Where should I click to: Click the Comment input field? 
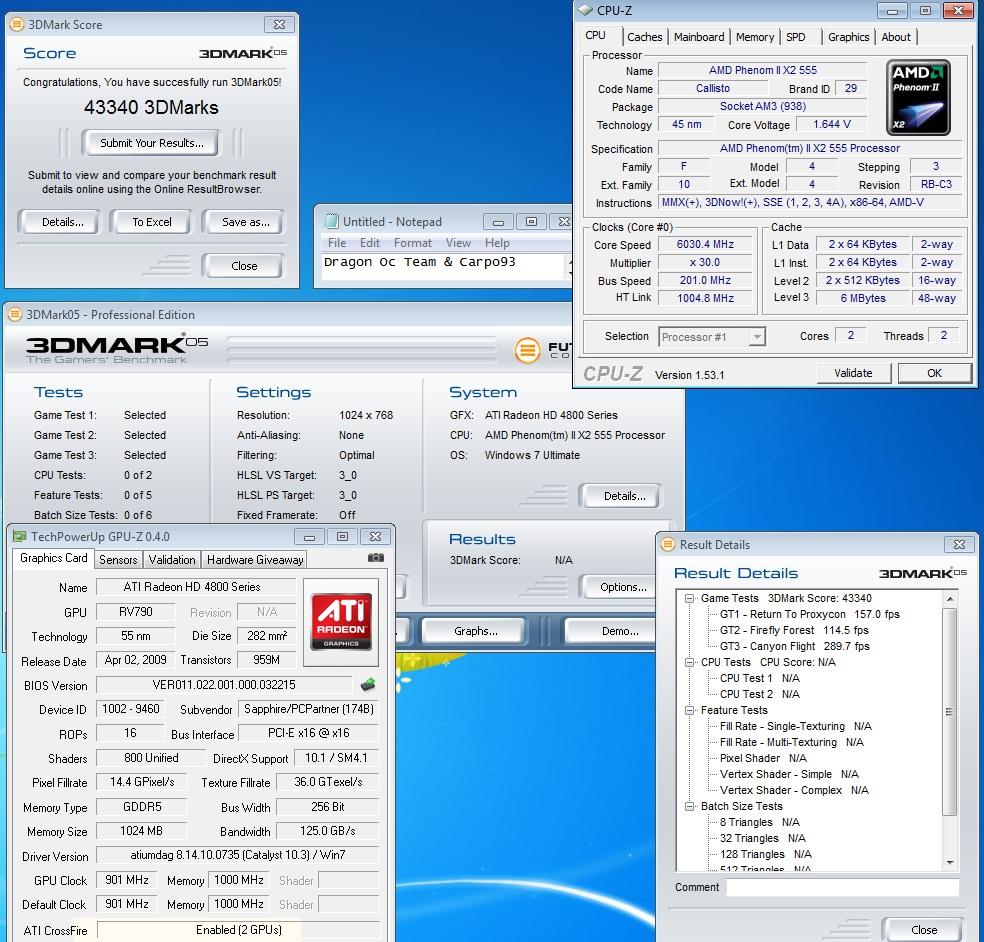842,887
